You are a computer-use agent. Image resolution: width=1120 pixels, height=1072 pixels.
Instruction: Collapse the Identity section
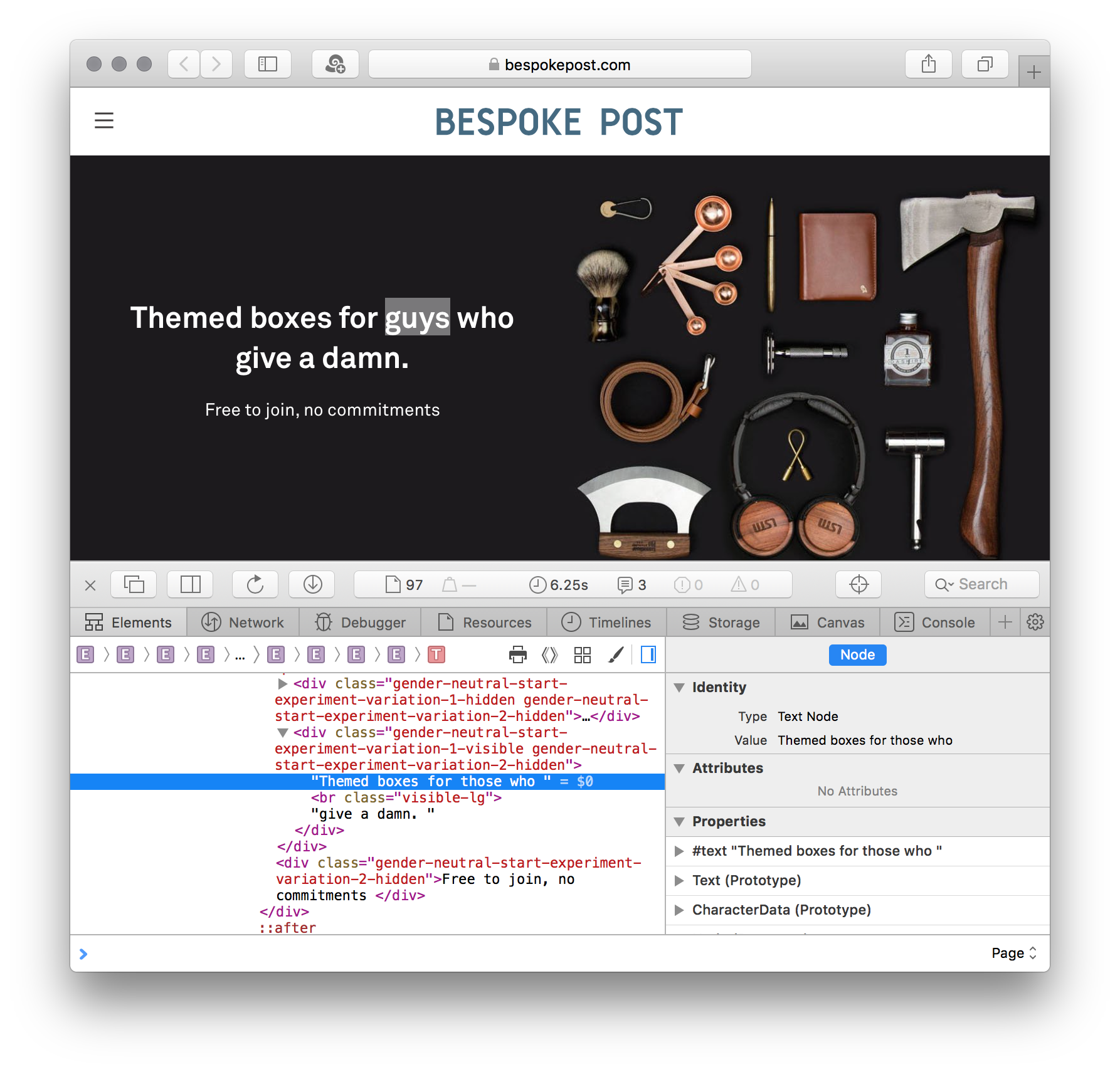pos(679,688)
